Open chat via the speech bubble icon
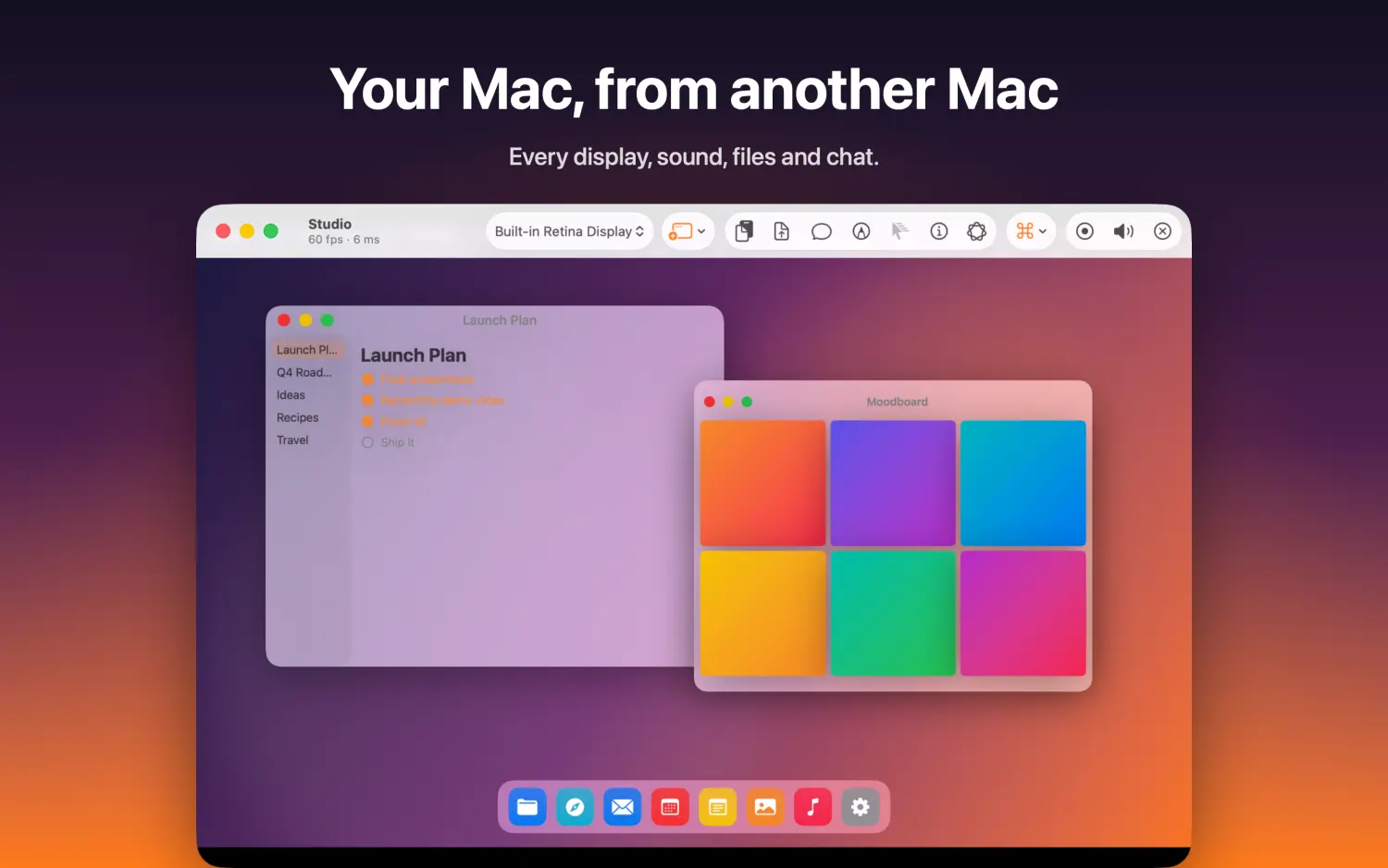1388x868 pixels. click(822, 231)
